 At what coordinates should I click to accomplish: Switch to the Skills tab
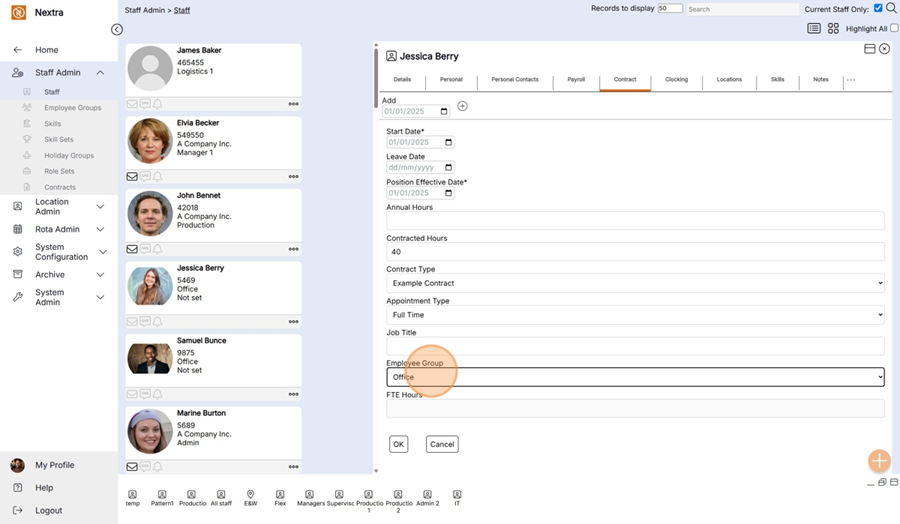777,80
